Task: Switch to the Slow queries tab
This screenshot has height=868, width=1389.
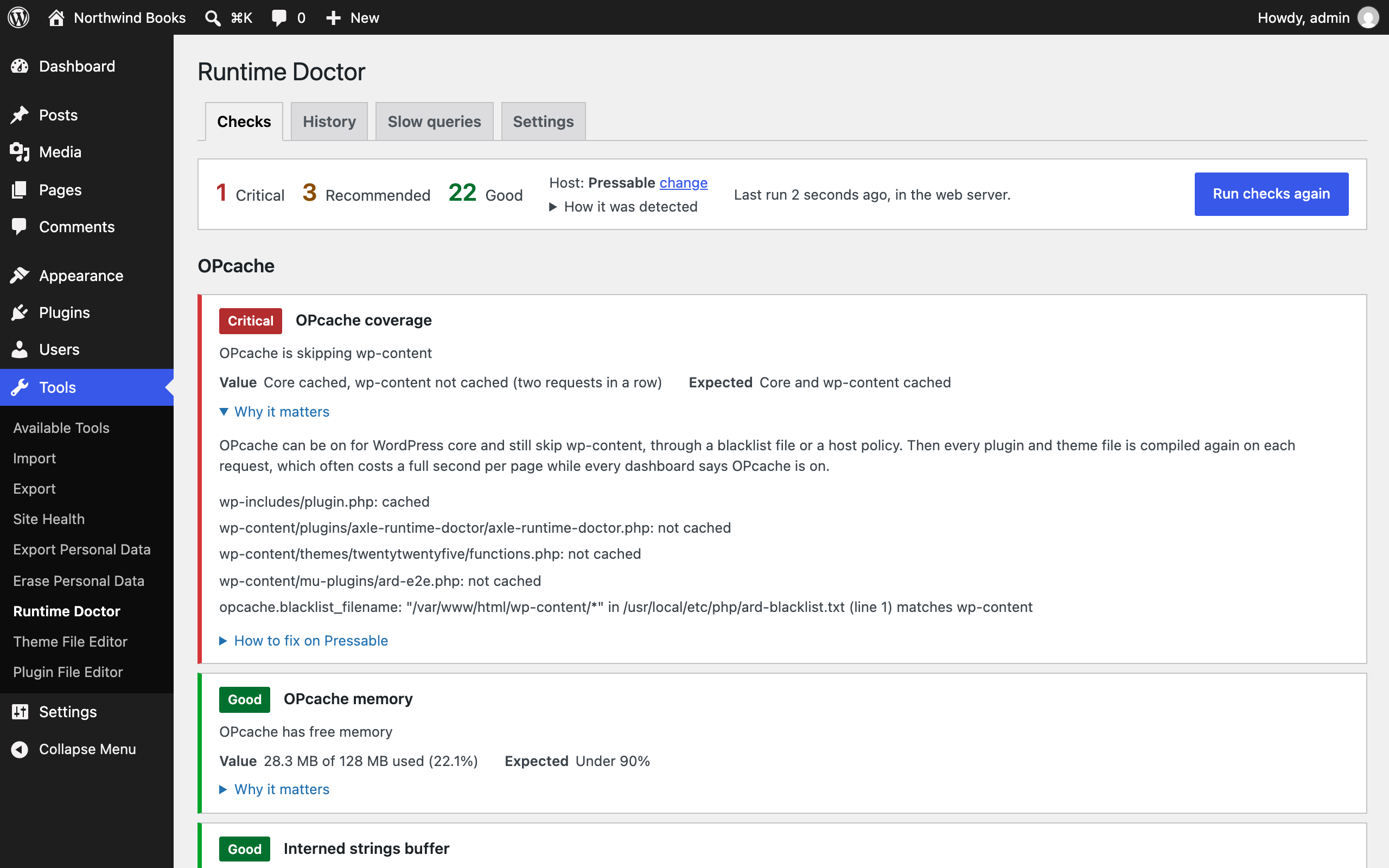Action: [x=435, y=121]
